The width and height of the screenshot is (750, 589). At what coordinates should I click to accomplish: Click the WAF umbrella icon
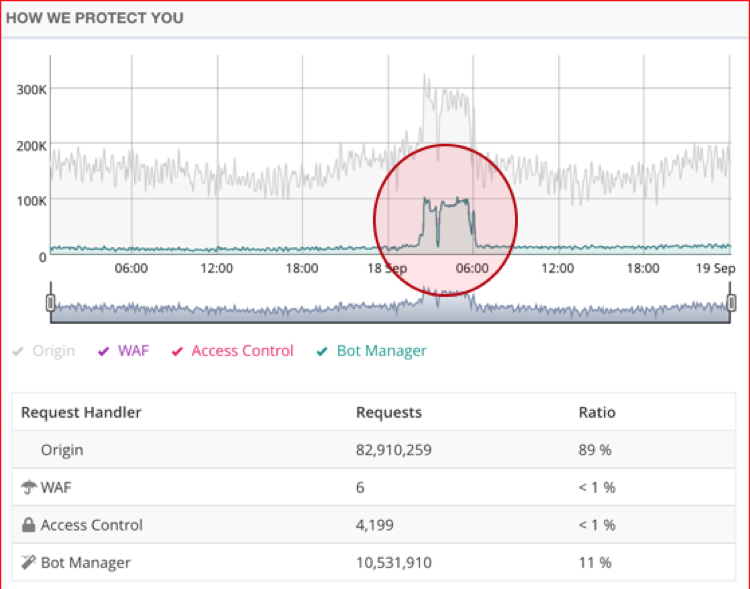point(28,487)
